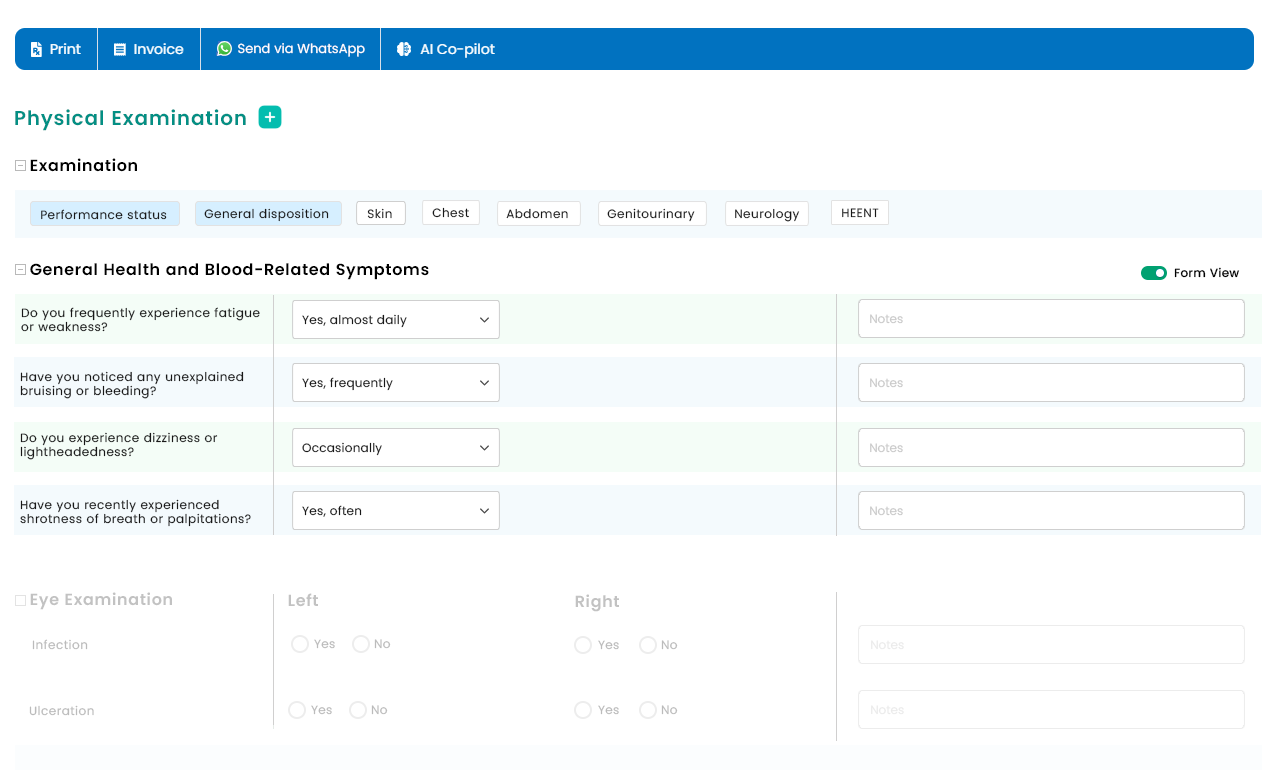Switch to the Abdomen examination tab
The image size is (1269, 770).
point(538,214)
